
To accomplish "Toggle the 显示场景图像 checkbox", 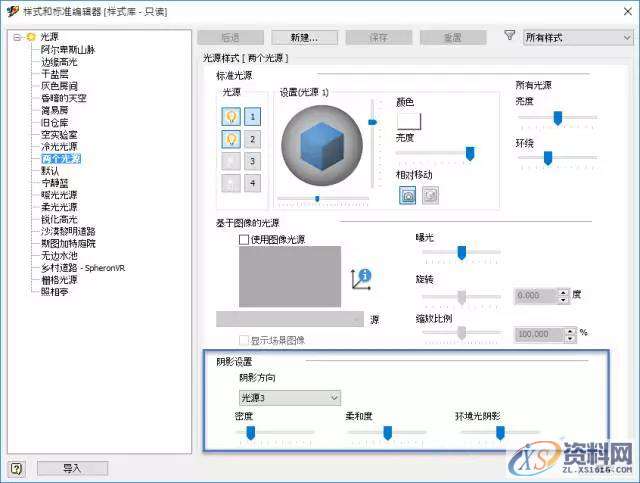I will tap(244, 340).
